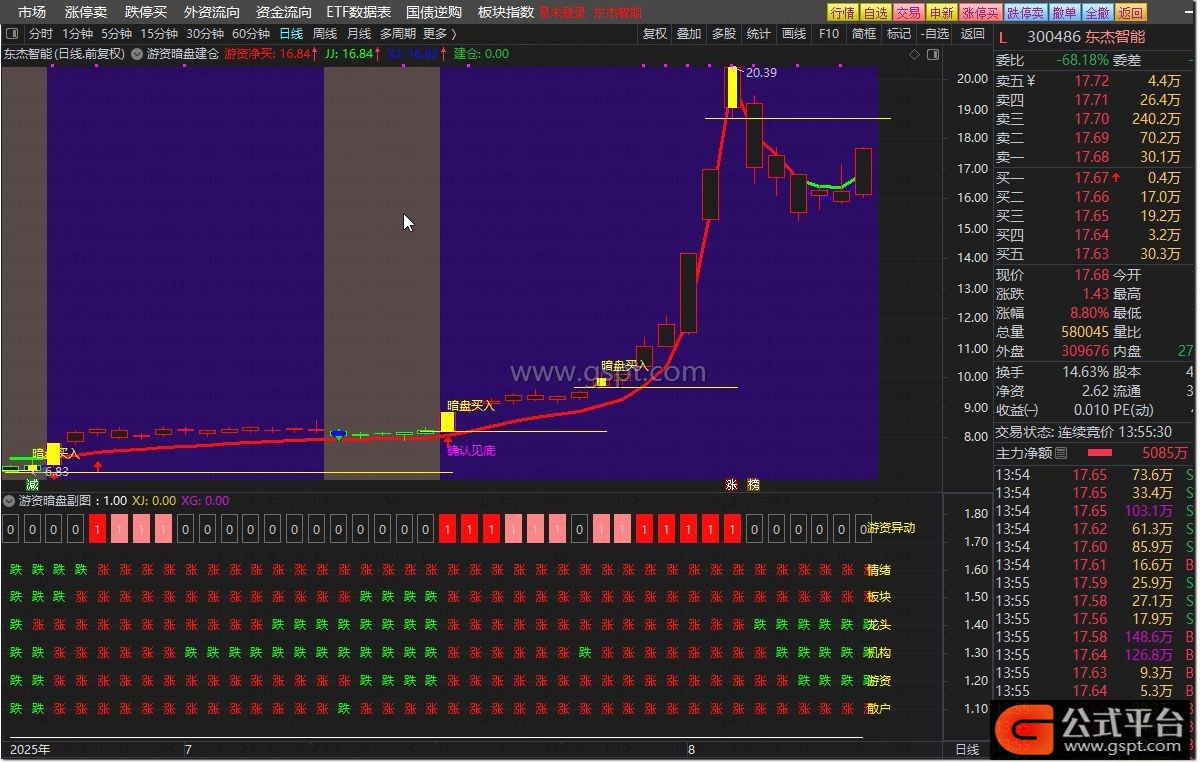Click the blue diamond marker on chart
1200x763 pixels.
click(x=338, y=435)
